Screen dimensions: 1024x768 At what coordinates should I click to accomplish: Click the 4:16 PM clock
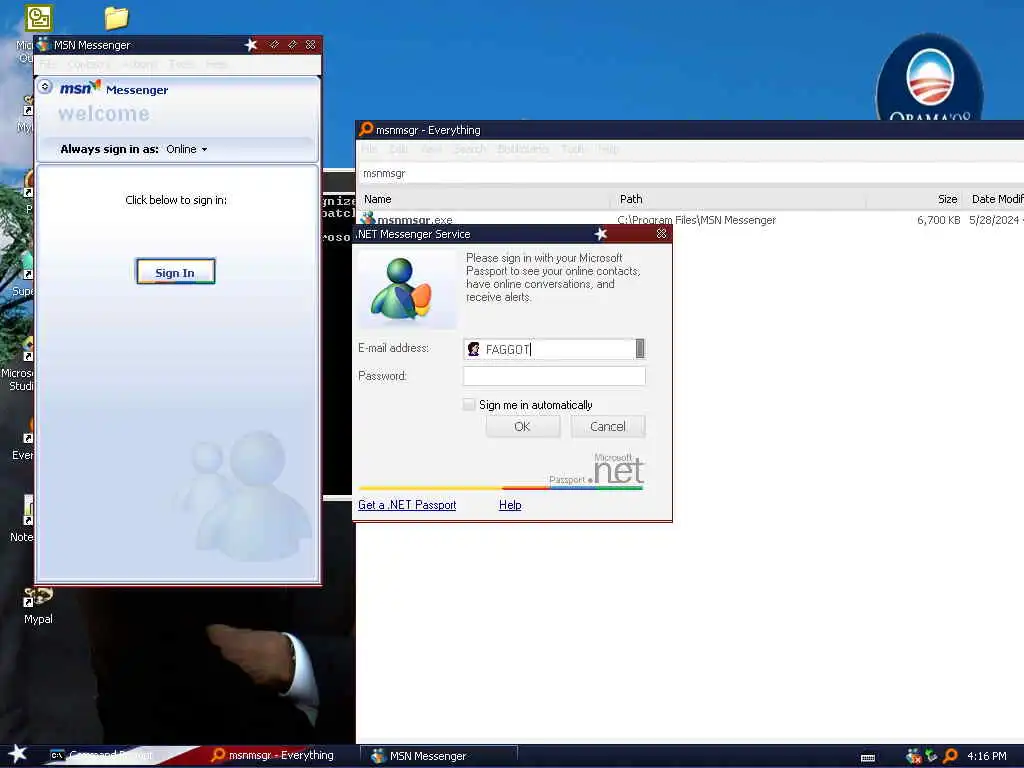[x=987, y=756]
